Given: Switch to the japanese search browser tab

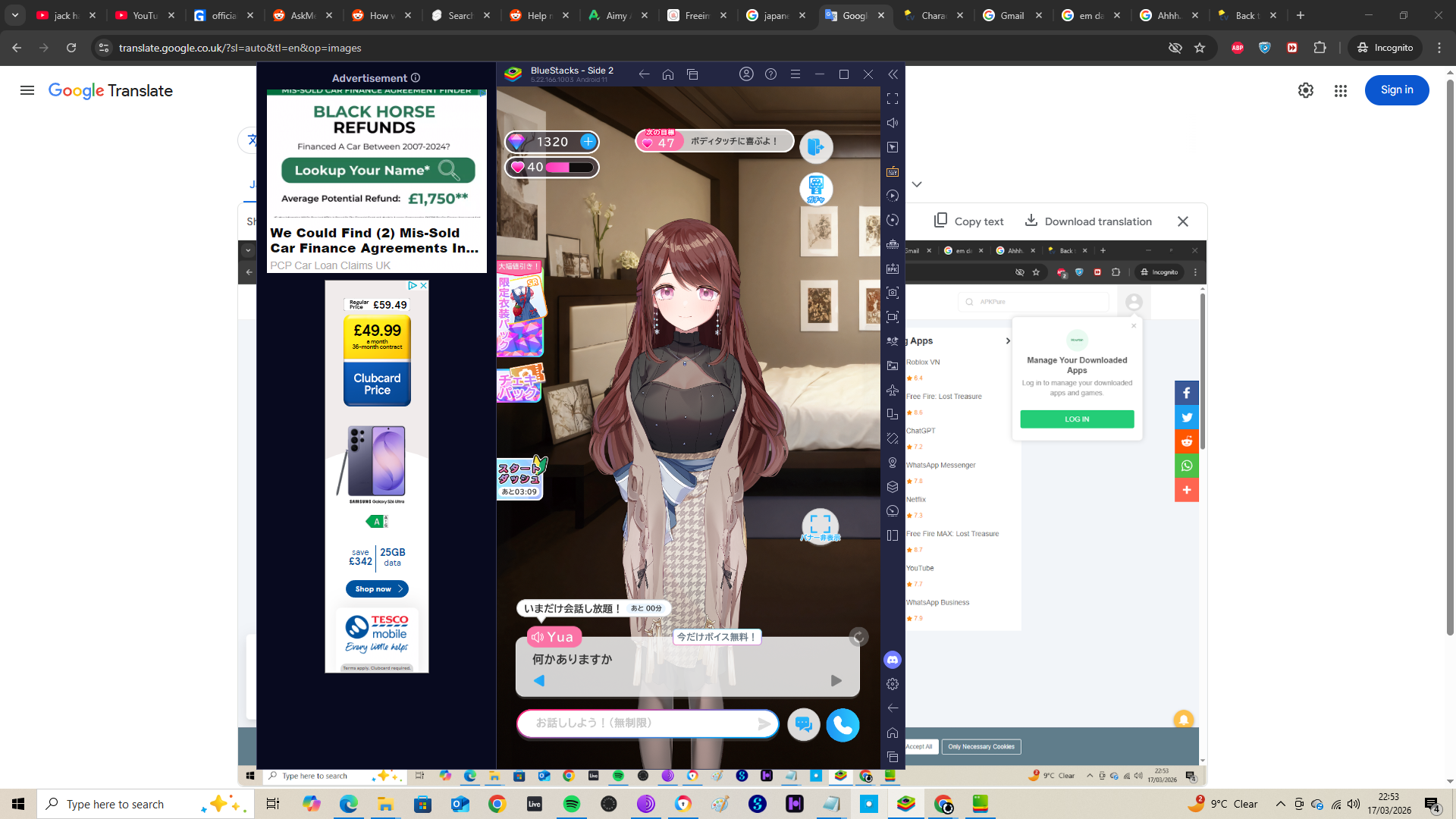Looking at the screenshot, I should click(776, 15).
